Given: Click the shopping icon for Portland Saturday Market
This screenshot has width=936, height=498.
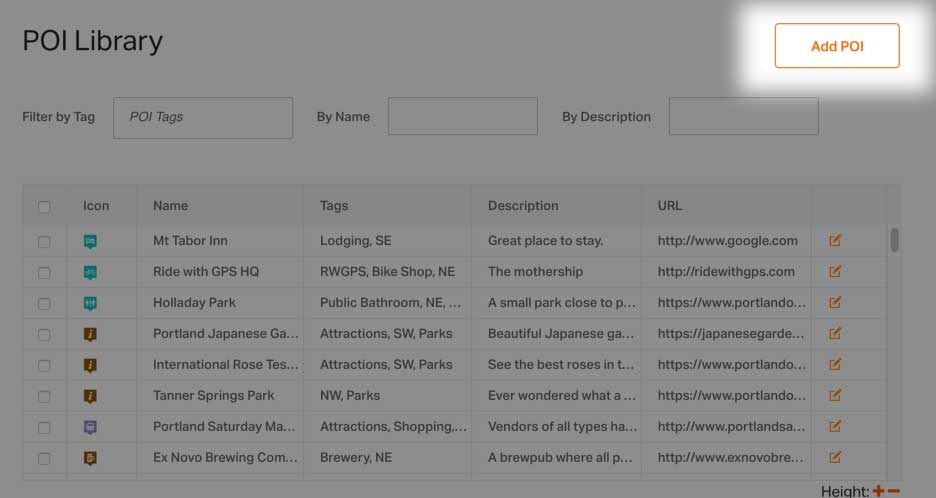Looking at the screenshot, I should pyautogui.click(x=90, y=427).
